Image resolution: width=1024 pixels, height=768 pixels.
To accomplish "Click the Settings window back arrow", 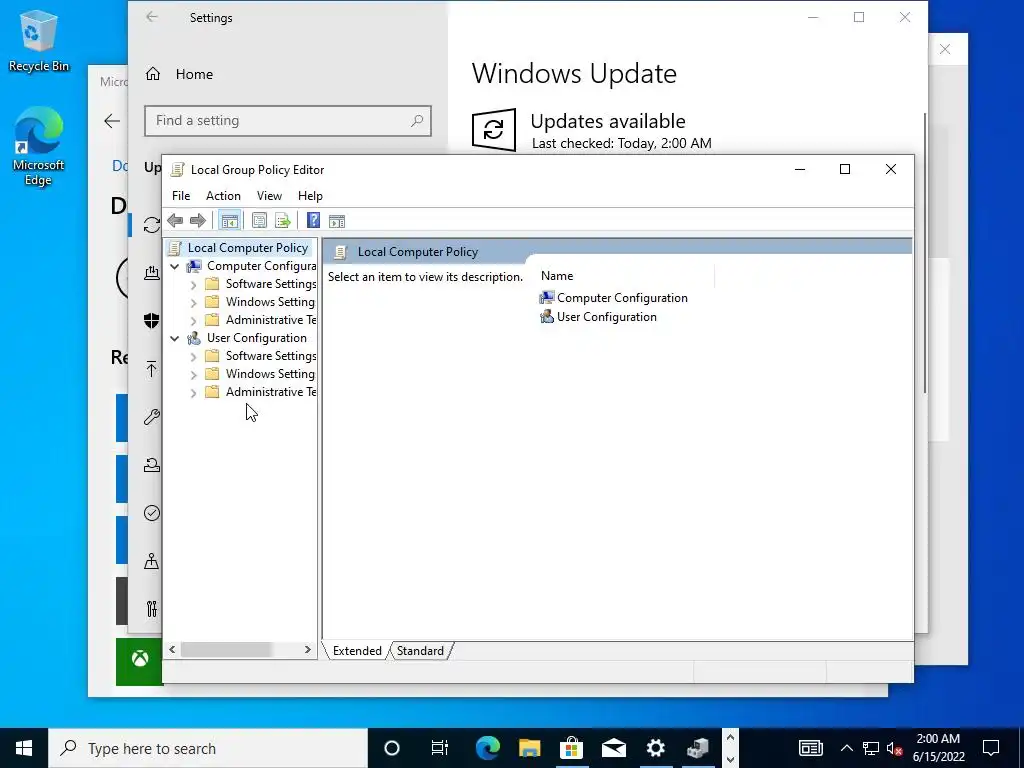I will (x=152, y=18).
